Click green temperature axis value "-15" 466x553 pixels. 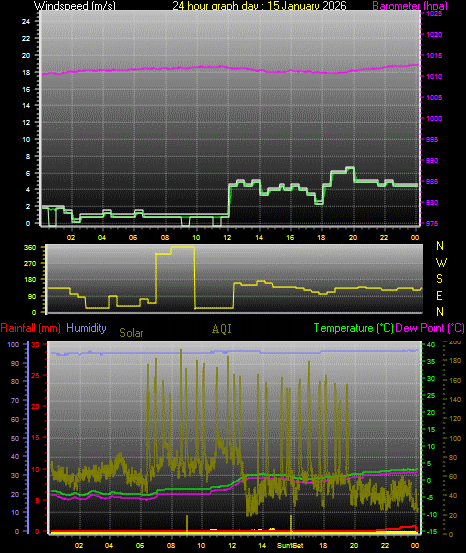point(431,531)
